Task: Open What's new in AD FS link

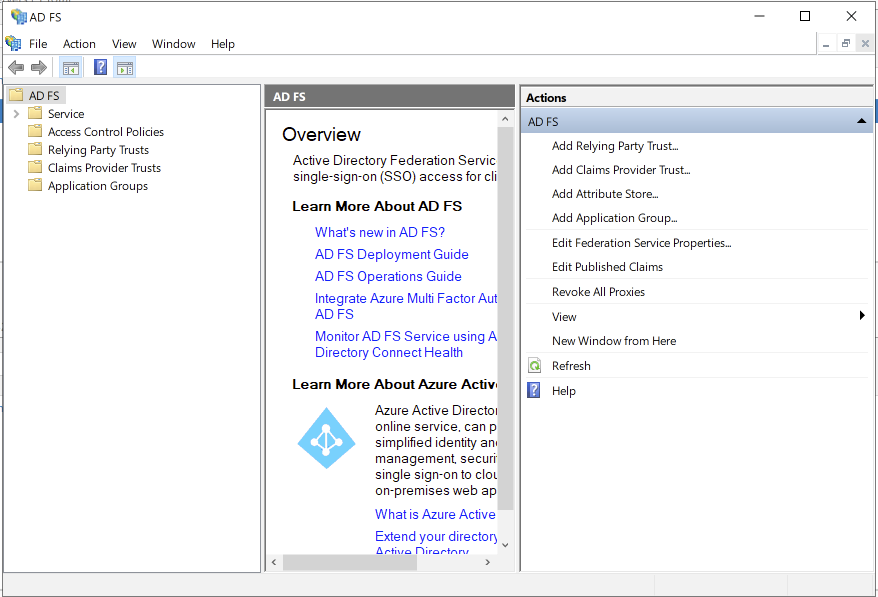Action: [379, 232]
